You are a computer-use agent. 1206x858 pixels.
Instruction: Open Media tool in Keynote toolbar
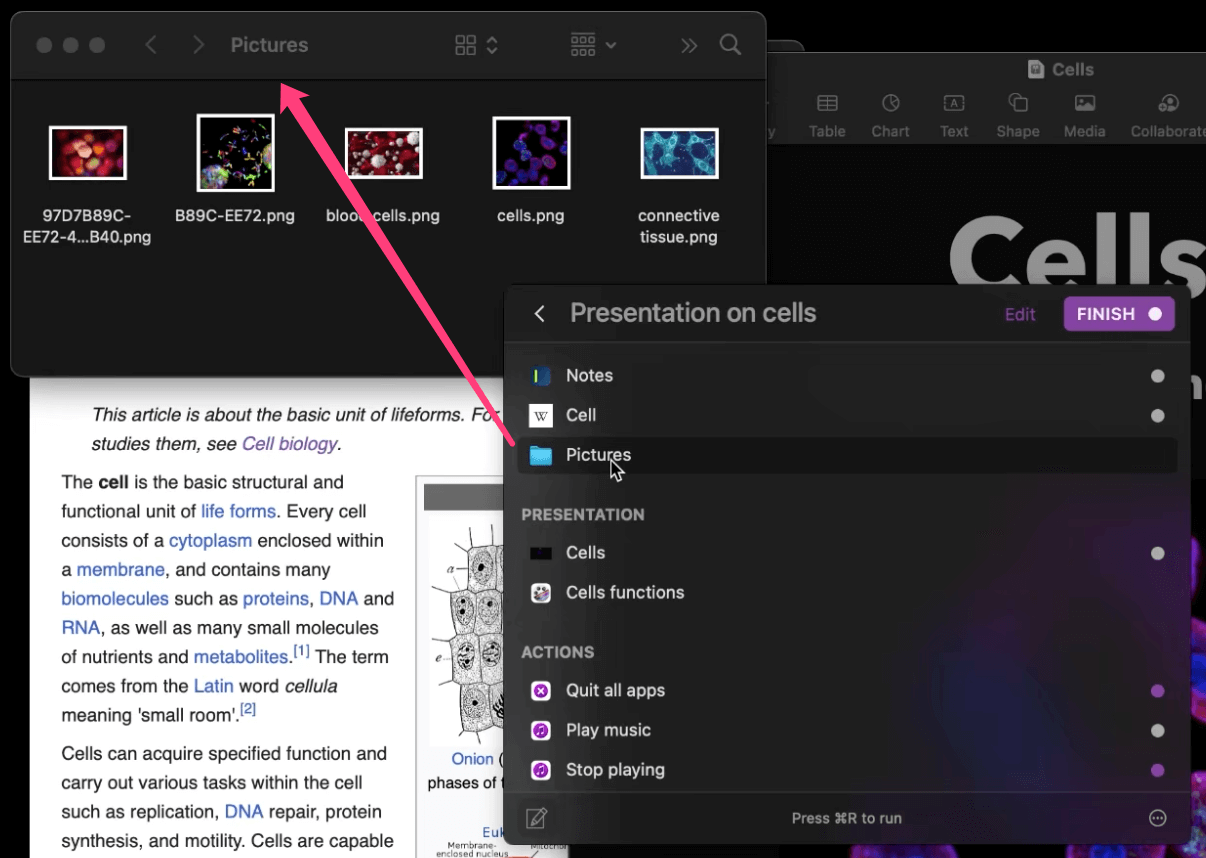coord(1085,116)
